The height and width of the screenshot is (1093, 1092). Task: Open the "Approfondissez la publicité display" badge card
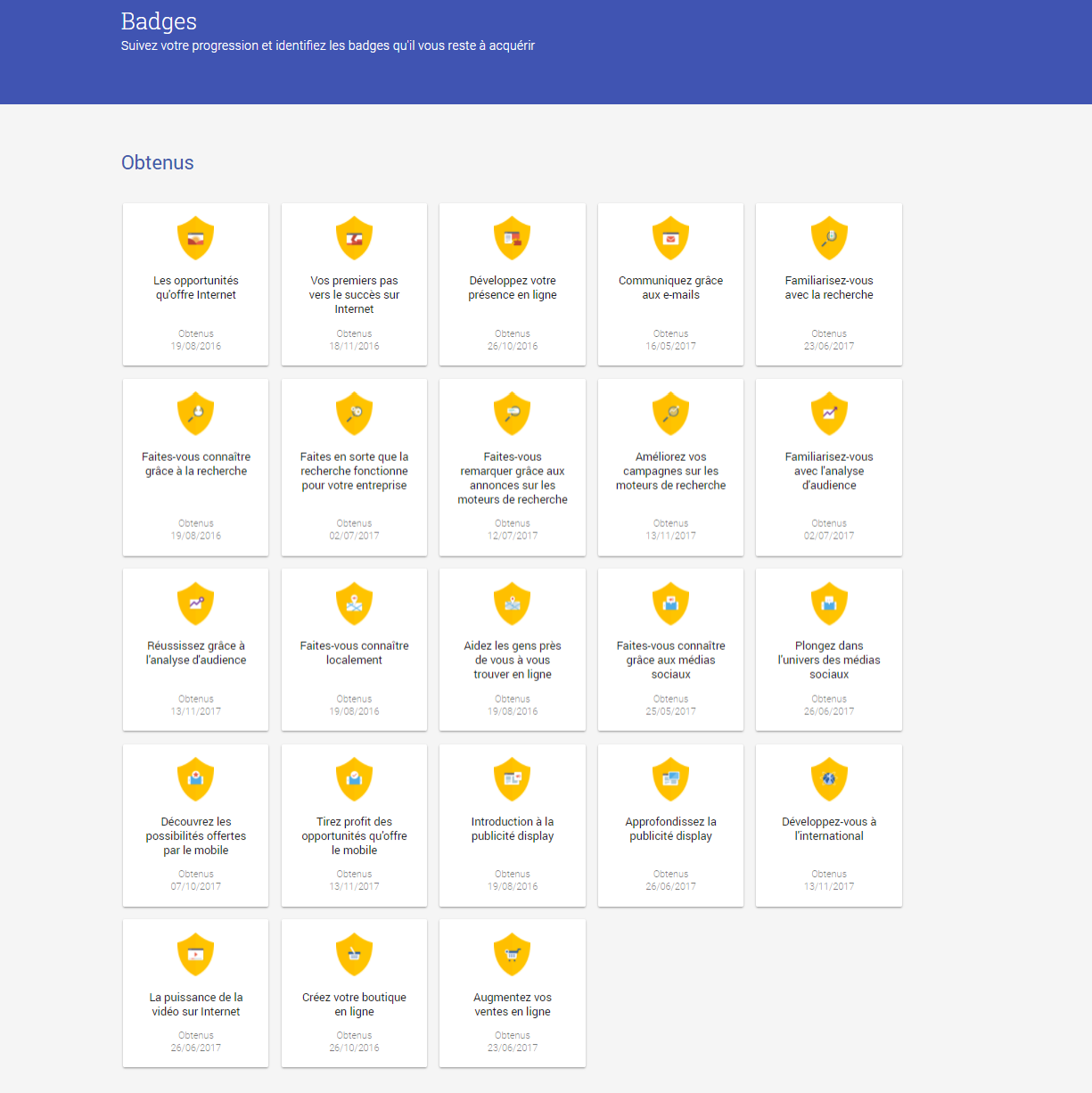click(670, 826)
